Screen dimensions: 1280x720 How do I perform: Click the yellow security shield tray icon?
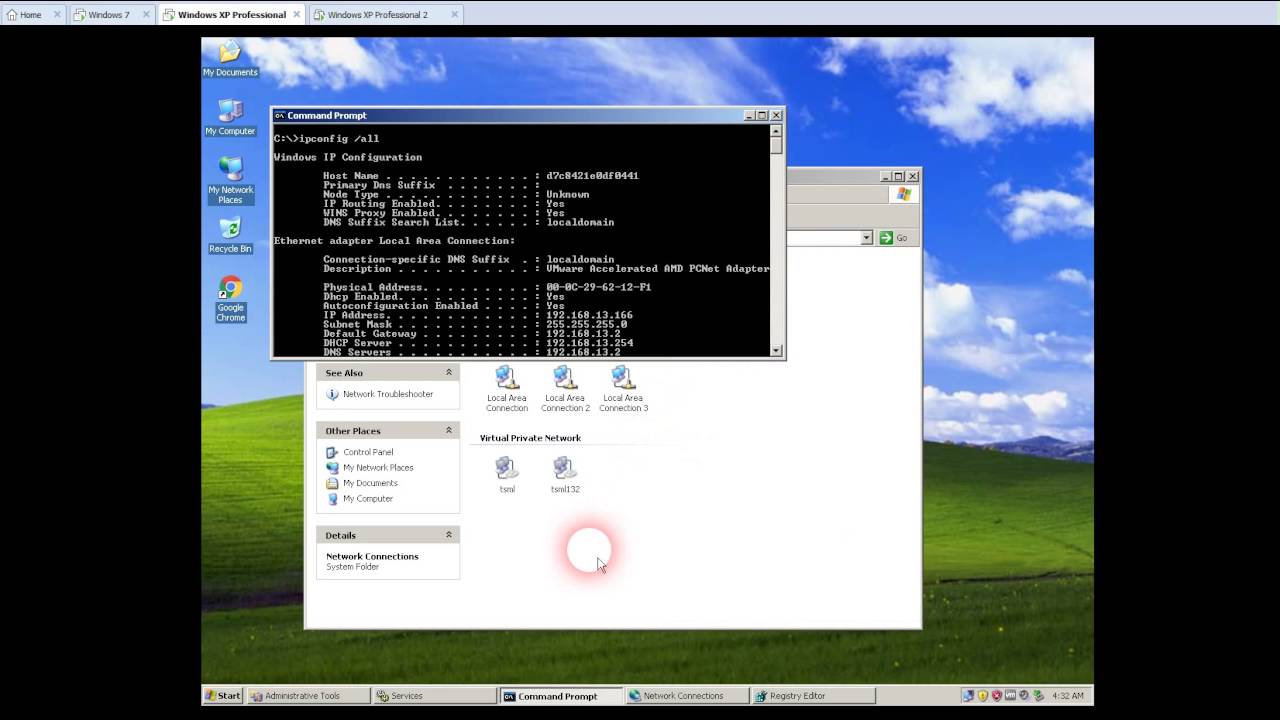982,696
